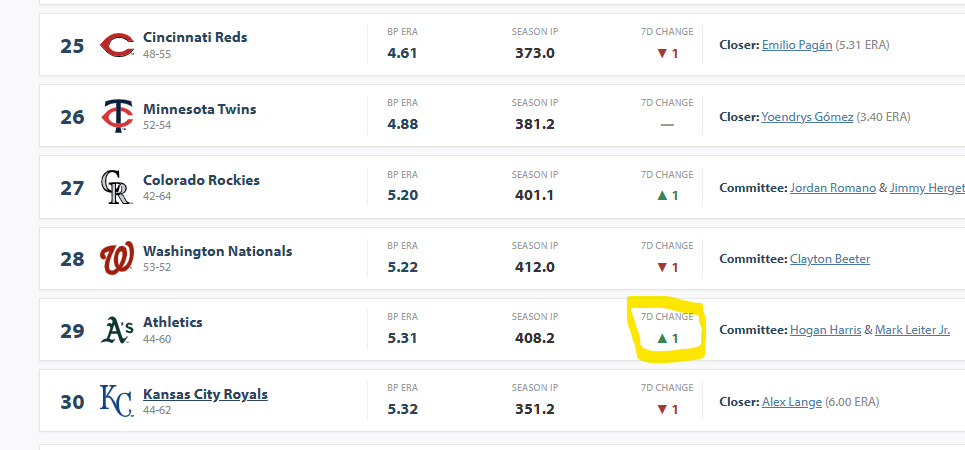This screenshot has width=965, height=450.
Task: Click the red down arrow for Royals
Action: click(662, 409)
